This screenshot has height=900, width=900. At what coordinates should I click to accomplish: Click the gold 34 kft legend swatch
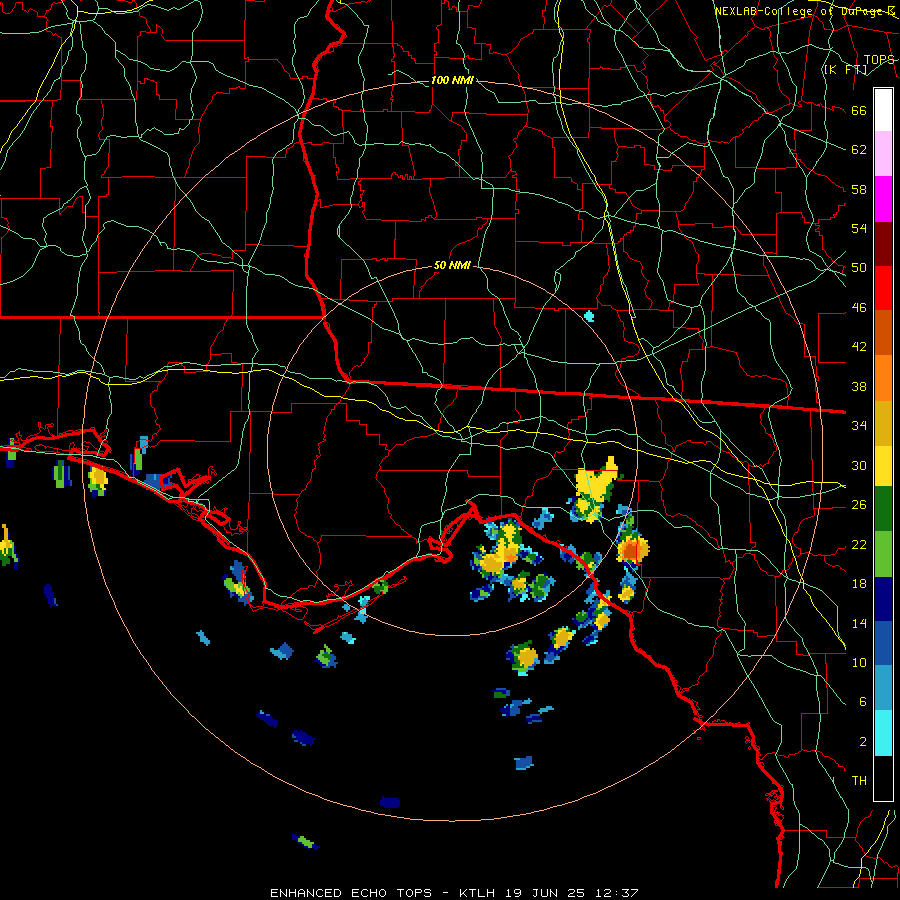click(883, 422)
